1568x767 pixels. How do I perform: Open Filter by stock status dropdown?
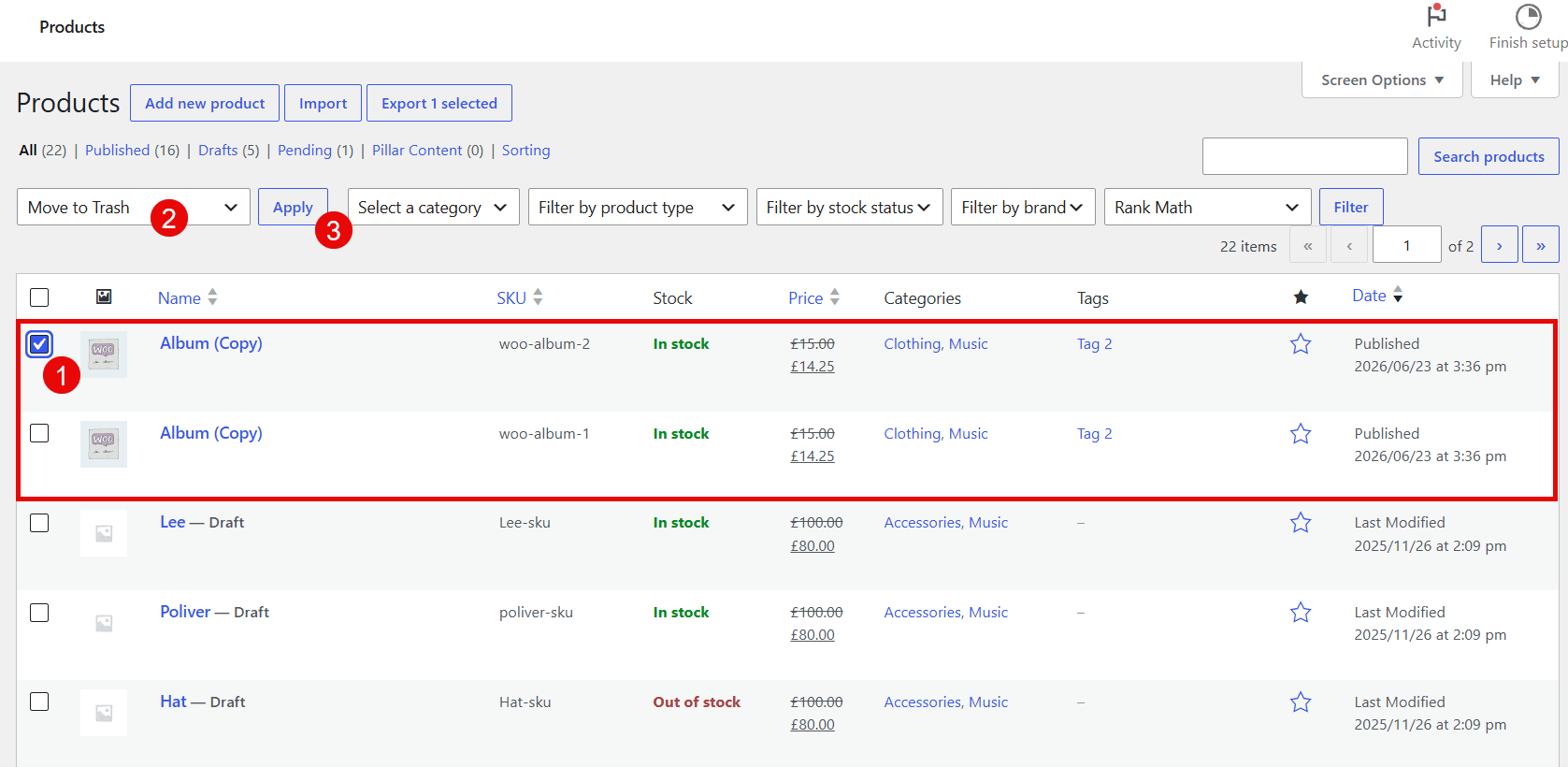point(850,207)
